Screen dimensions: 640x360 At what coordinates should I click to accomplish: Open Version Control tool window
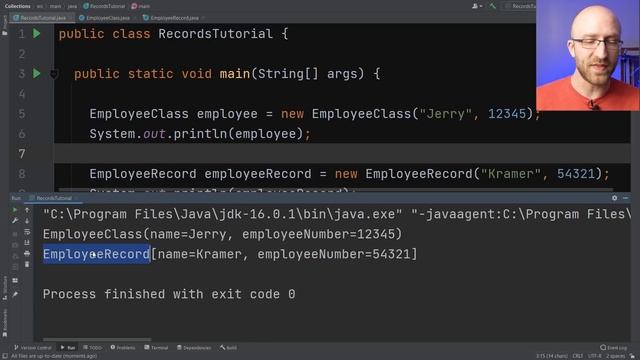point(33,348)
